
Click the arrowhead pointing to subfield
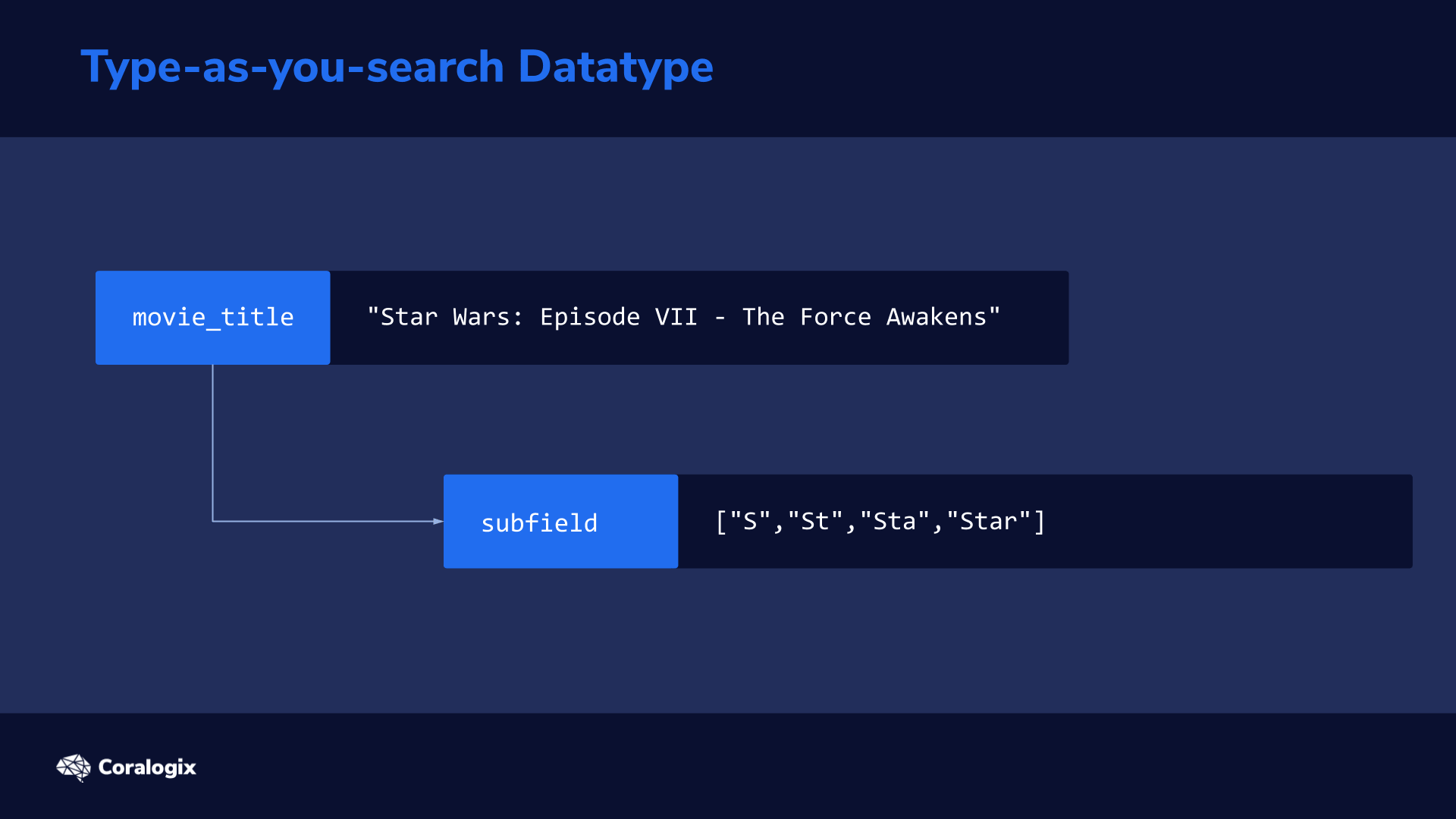tap(438, 522)
